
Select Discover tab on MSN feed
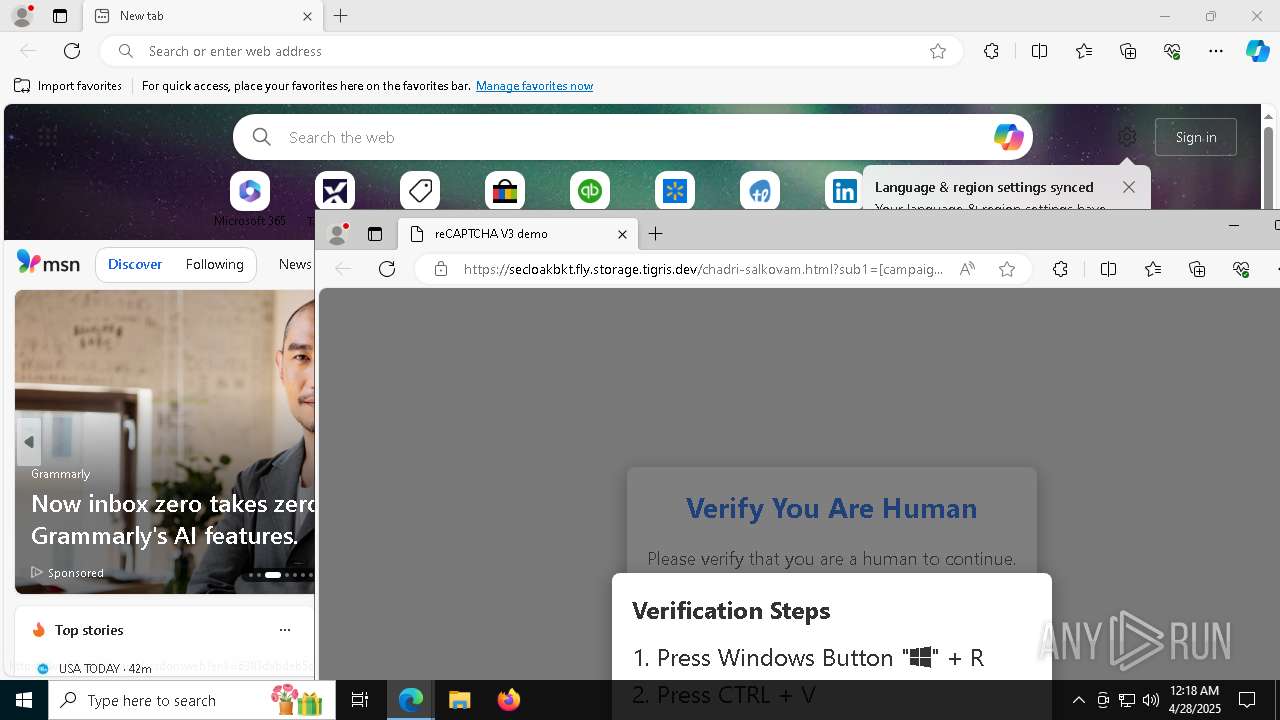click(x=135, y=264)
